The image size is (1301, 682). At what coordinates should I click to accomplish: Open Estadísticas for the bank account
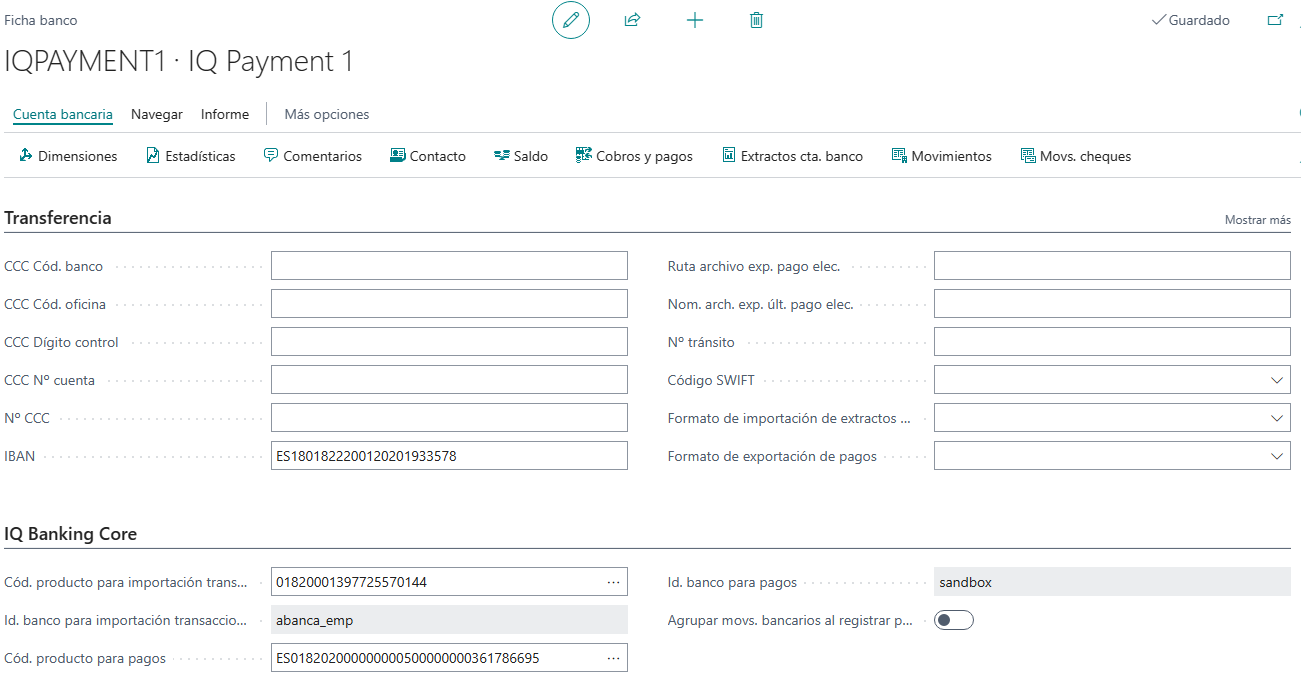[x=190, y=156]
